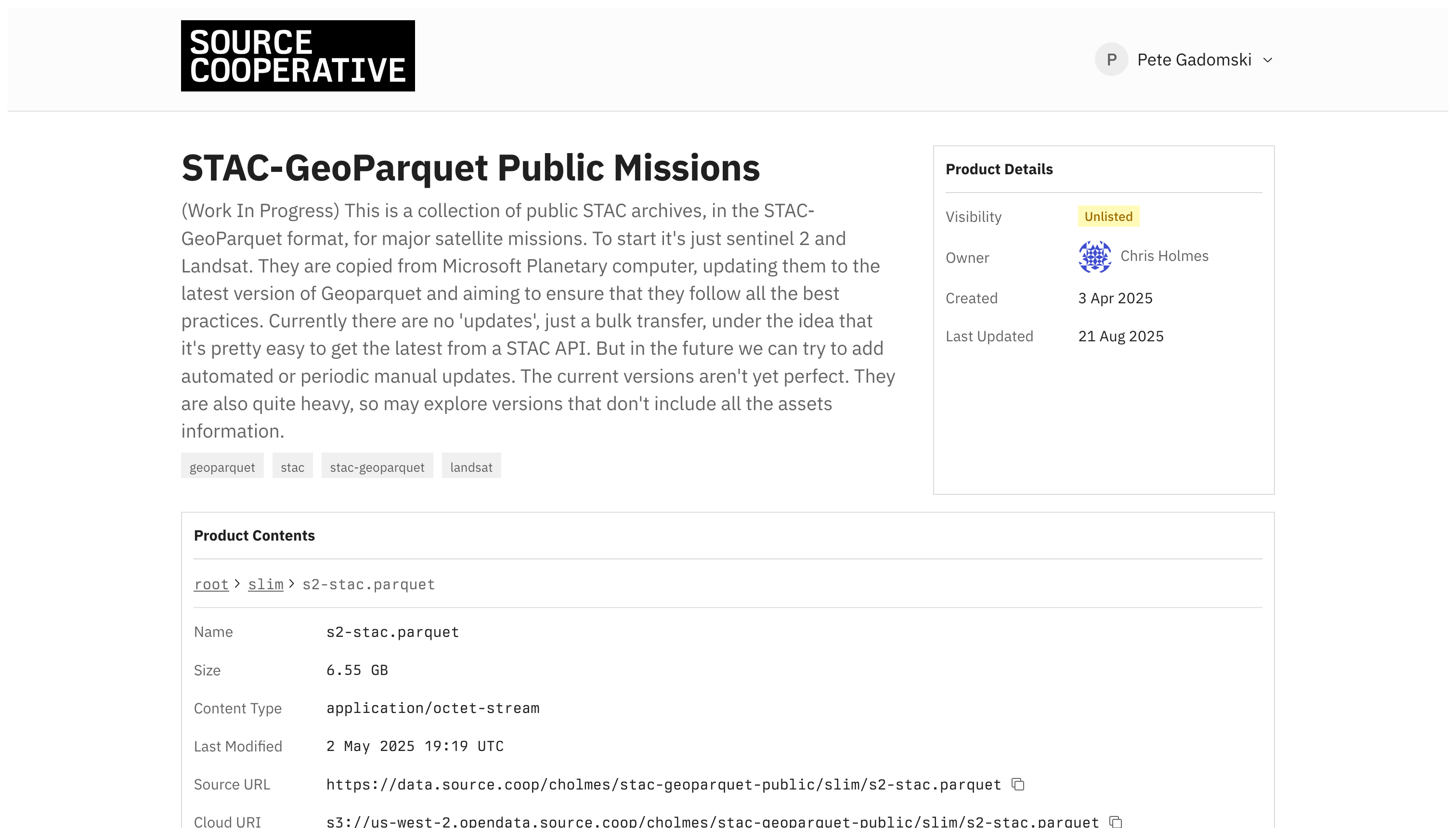Click Chris Holmes owner avatar icon
Image resolution: width=1456 pixels, height=828 pixels.
[1094, 257]
